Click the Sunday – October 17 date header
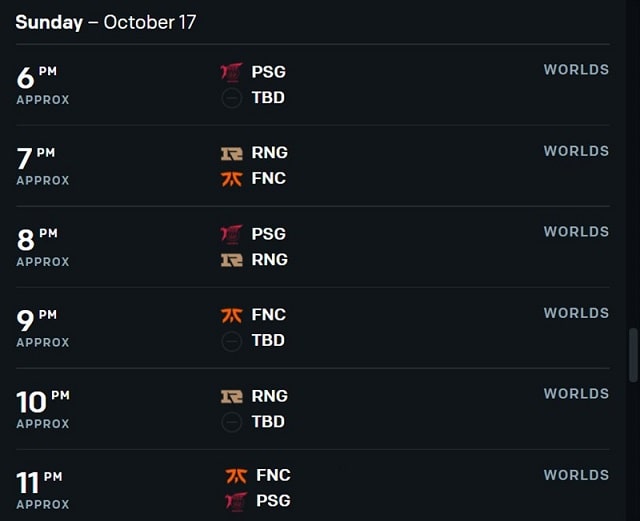 click(x=106, y=22)
